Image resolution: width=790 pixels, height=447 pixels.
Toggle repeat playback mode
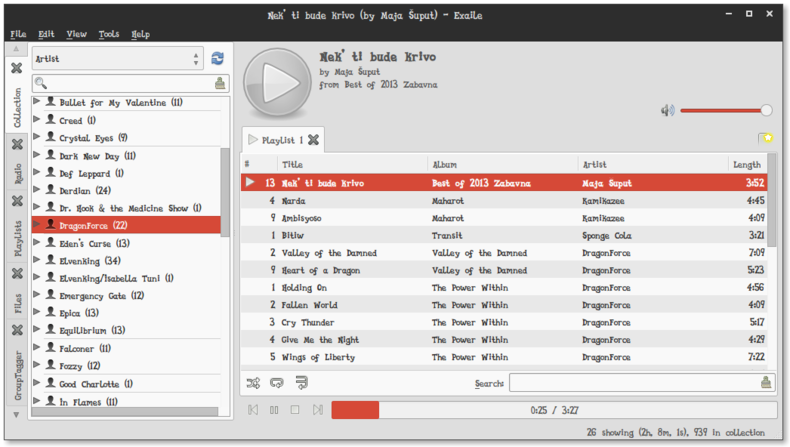tap(277, 382)
